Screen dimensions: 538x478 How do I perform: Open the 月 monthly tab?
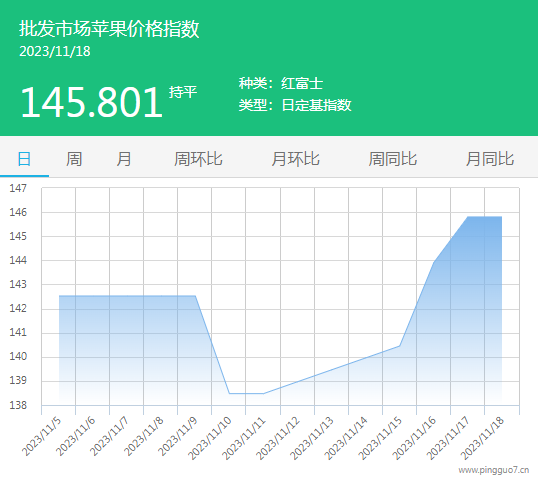tap(124, 159)
